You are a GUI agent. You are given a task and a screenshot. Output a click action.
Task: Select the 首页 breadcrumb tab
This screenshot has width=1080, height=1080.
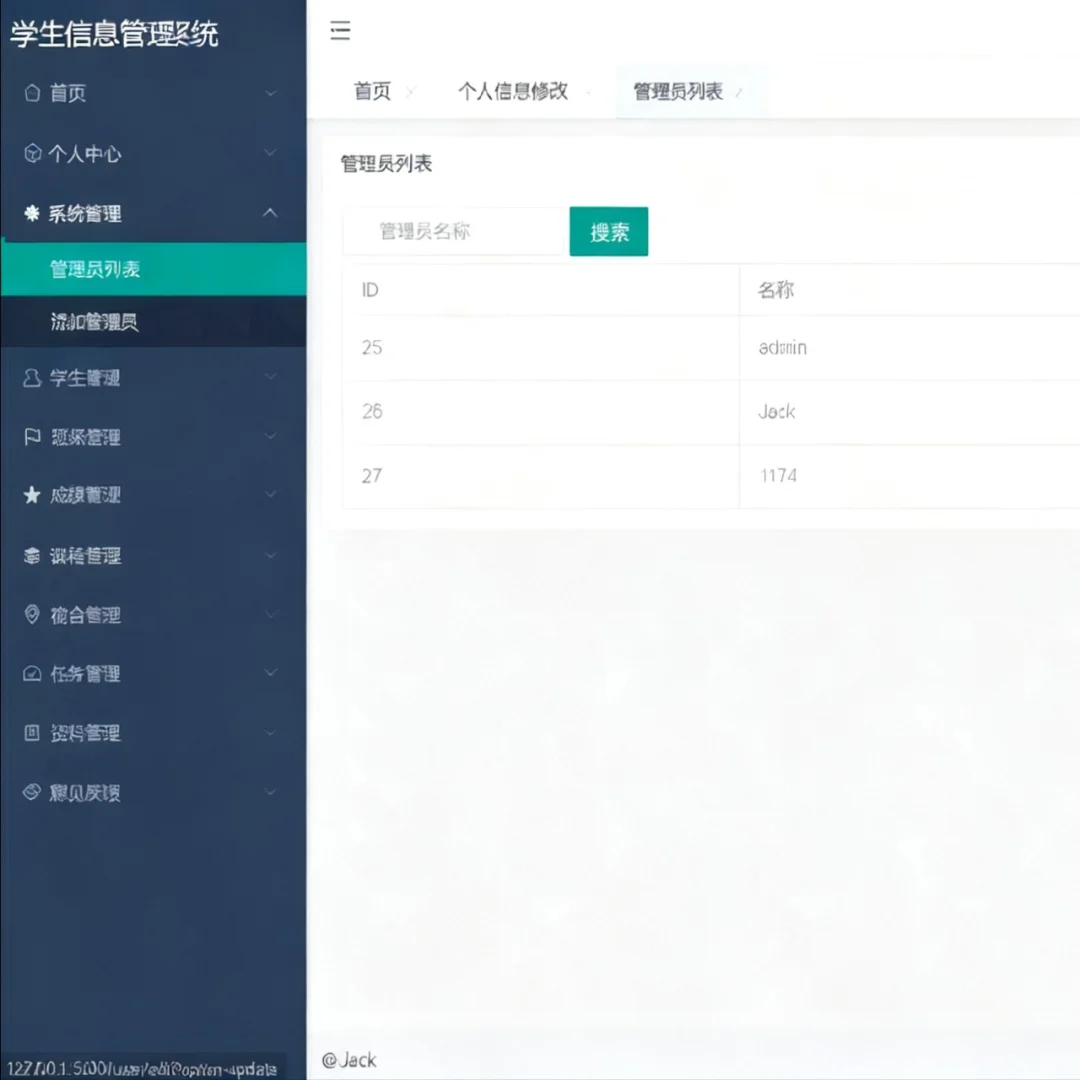point(371,91)
